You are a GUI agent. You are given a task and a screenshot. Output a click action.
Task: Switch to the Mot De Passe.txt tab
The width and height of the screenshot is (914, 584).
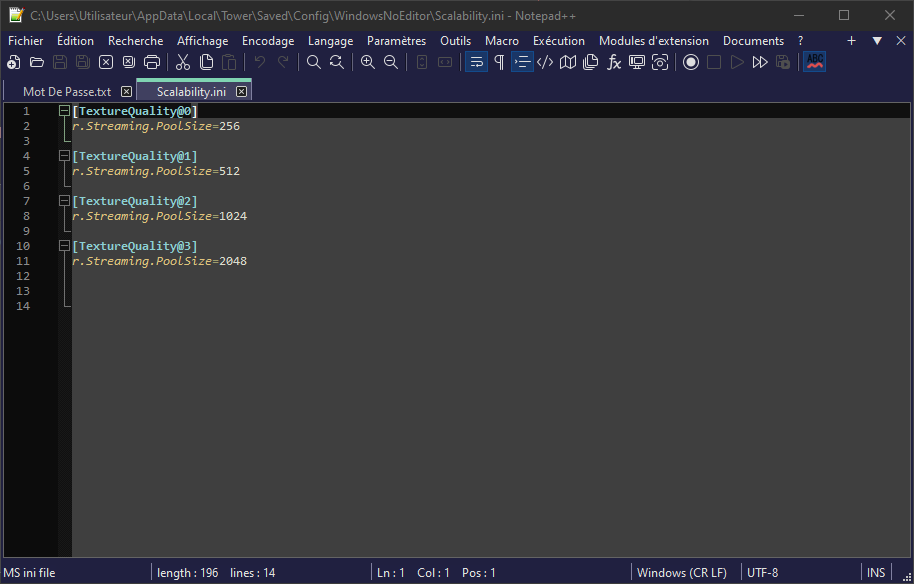click(x=67, y=92)
